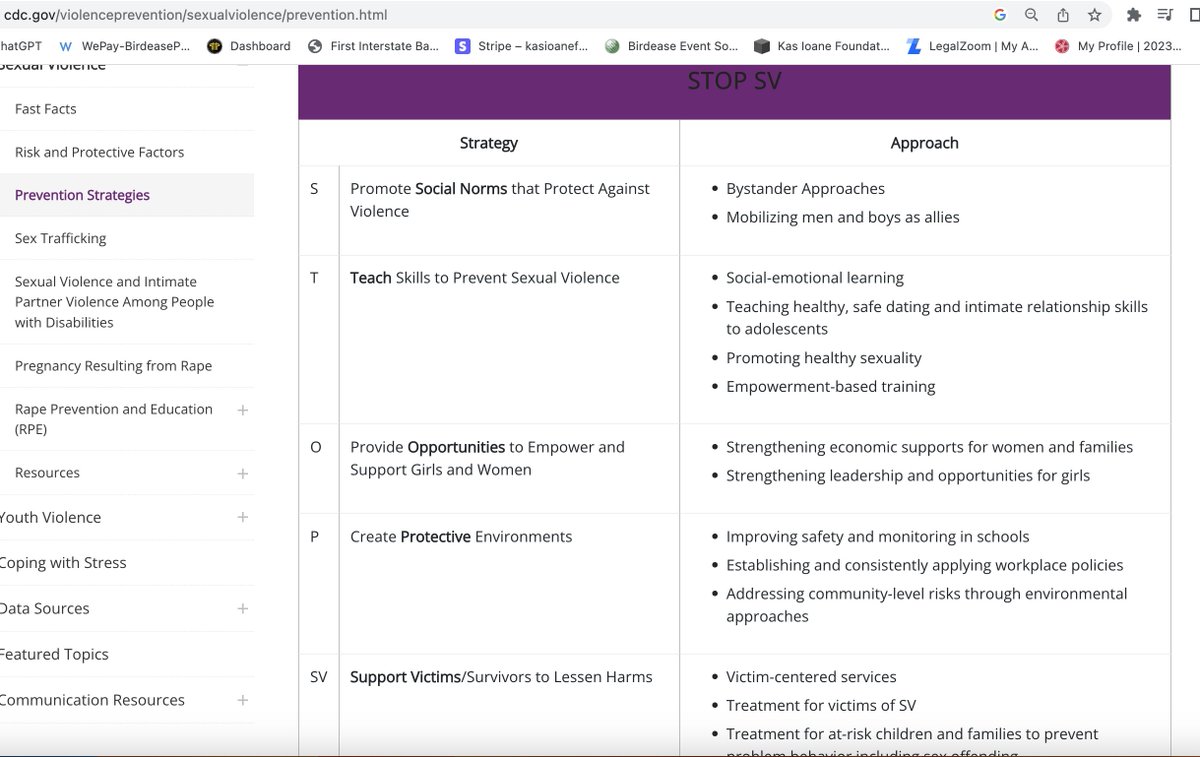Screen dimensions: 1200x757
Task: Open Youth Violence sidebar link
Action: point(50,517)
